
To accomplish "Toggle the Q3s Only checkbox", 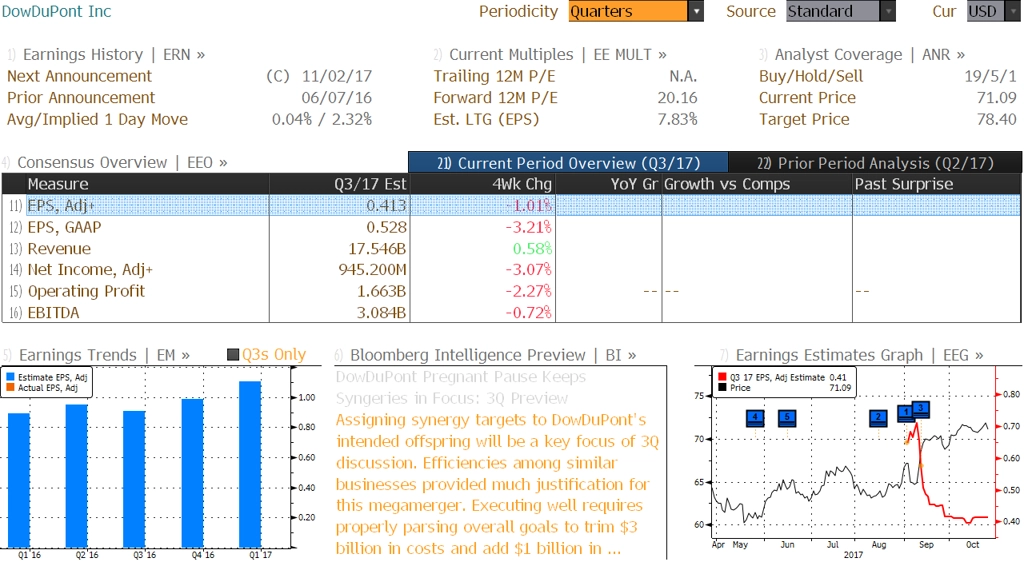I will [233, 354].
